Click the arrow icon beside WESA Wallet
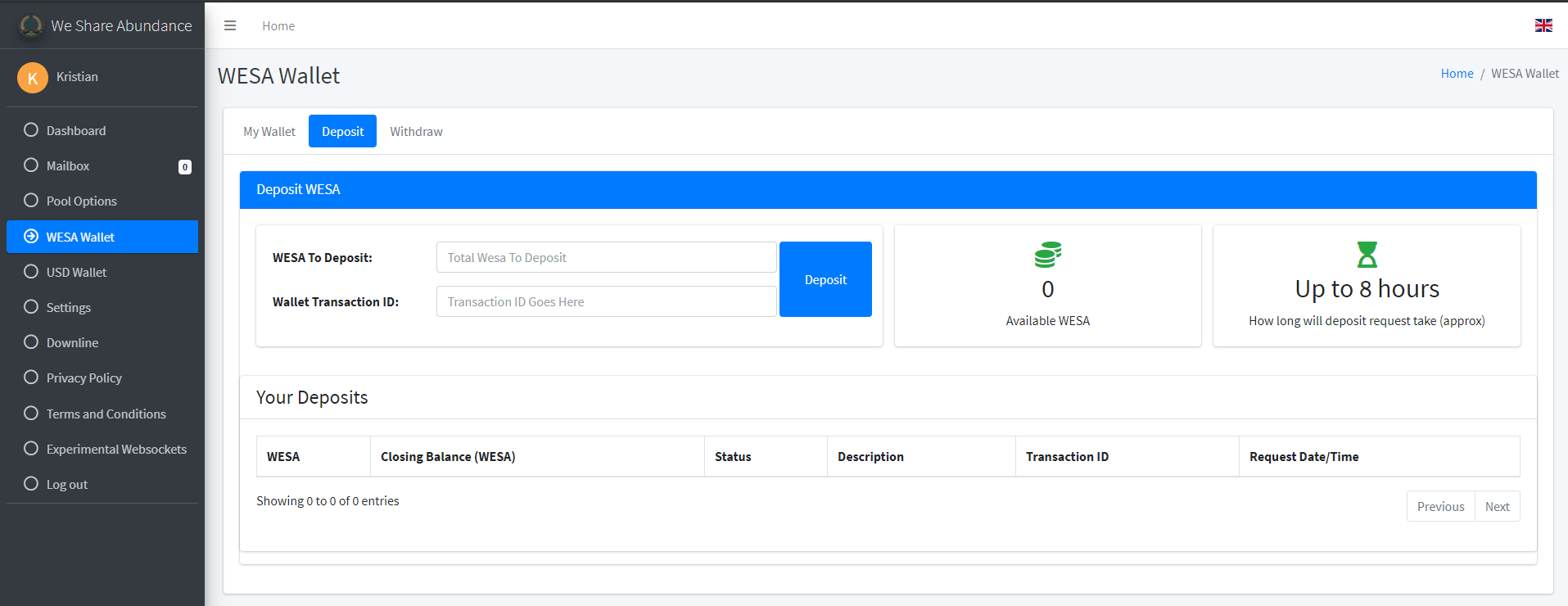 [x=31, y=236]
